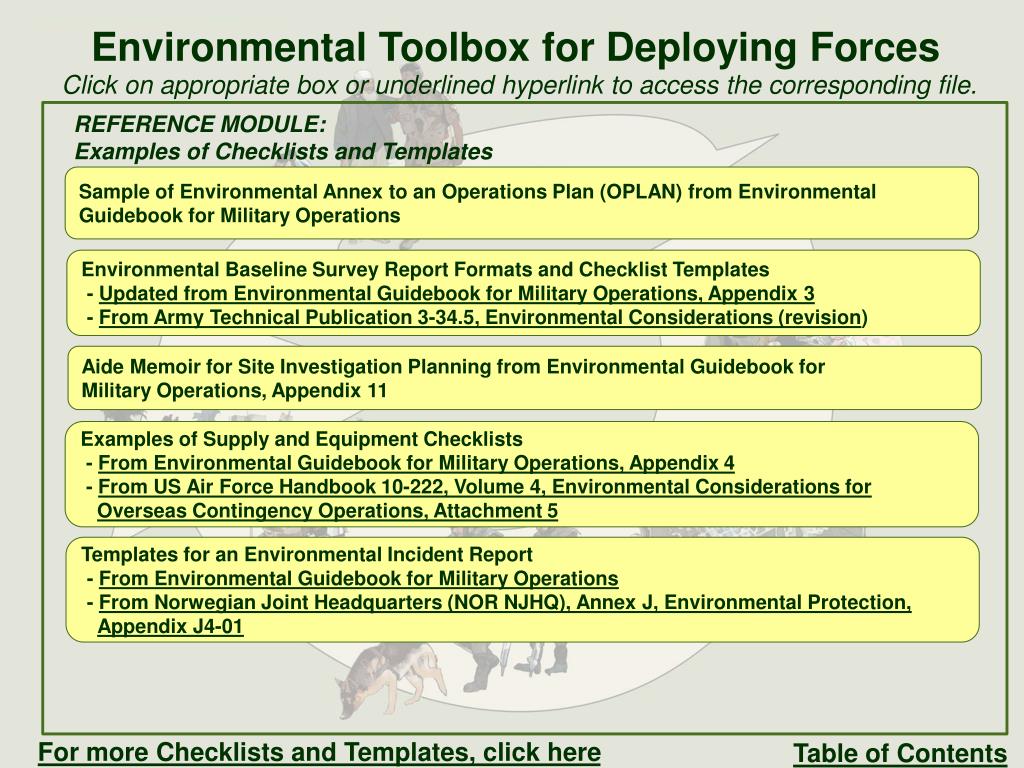Click the 'Environmental Toolbox for Deploying Forces' title
Viewport: 1024px width, 768px height.
click(x=515, y=48)
